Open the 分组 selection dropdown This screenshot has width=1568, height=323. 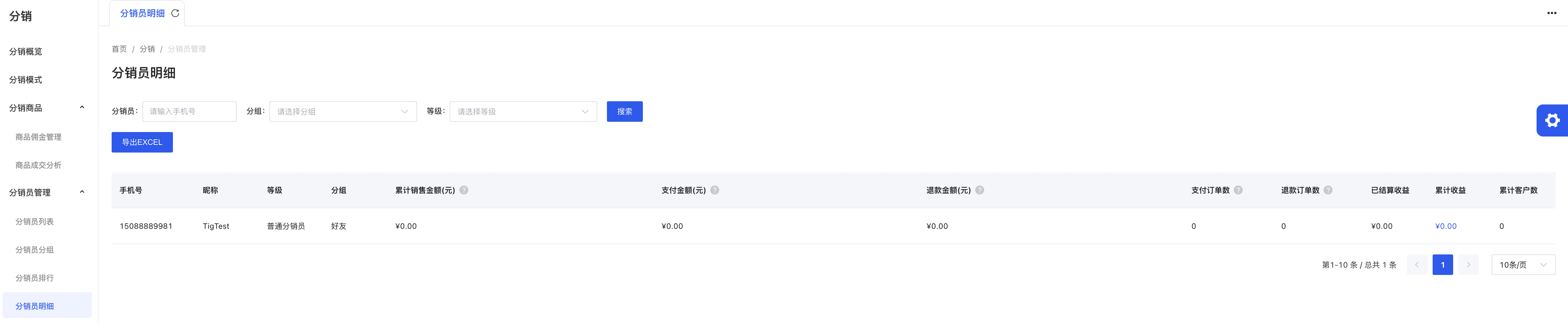point(343,111)
